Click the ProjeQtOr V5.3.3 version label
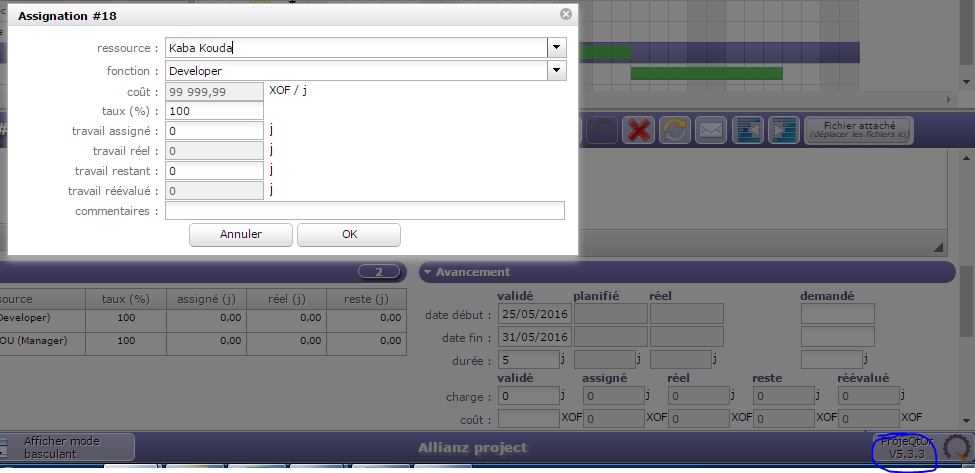The width and height of the screenshot is (975, 473). coord(907,448)
